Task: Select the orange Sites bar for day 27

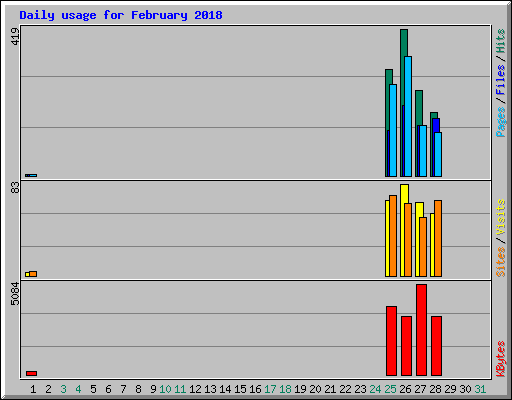Action: [423, 247]
